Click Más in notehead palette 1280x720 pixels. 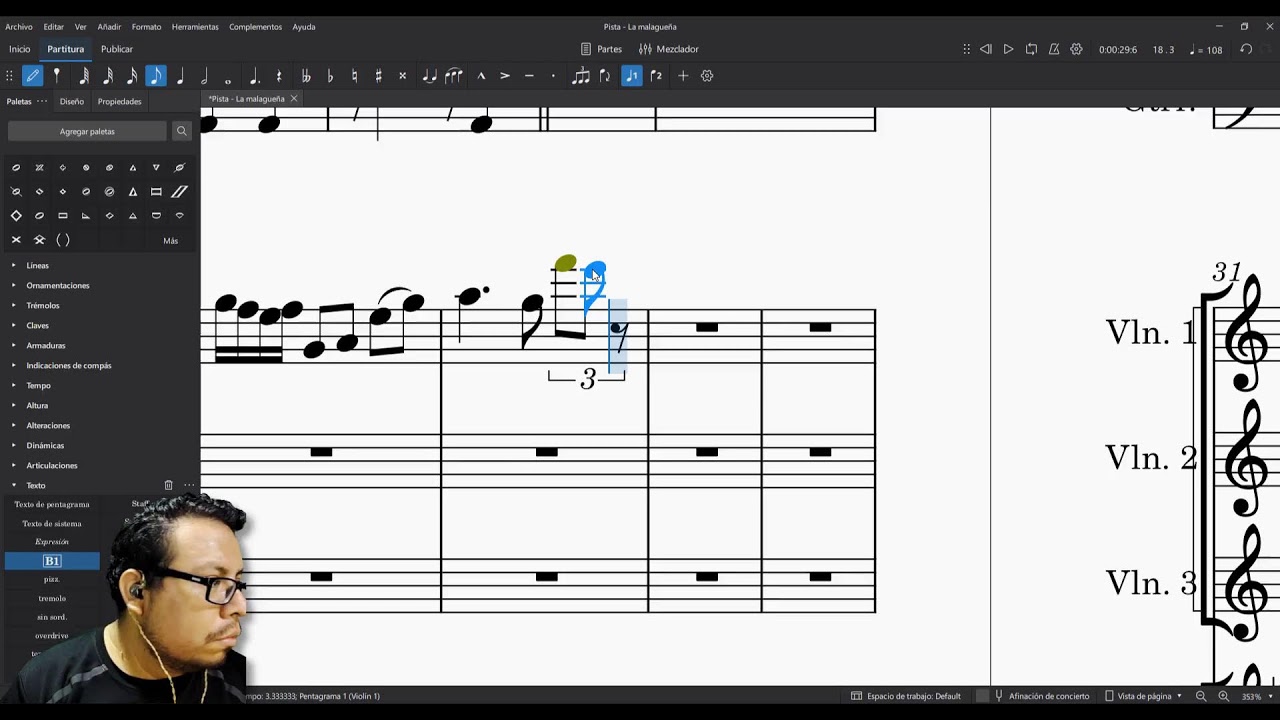pyautogui.click(x=171, y=240)
